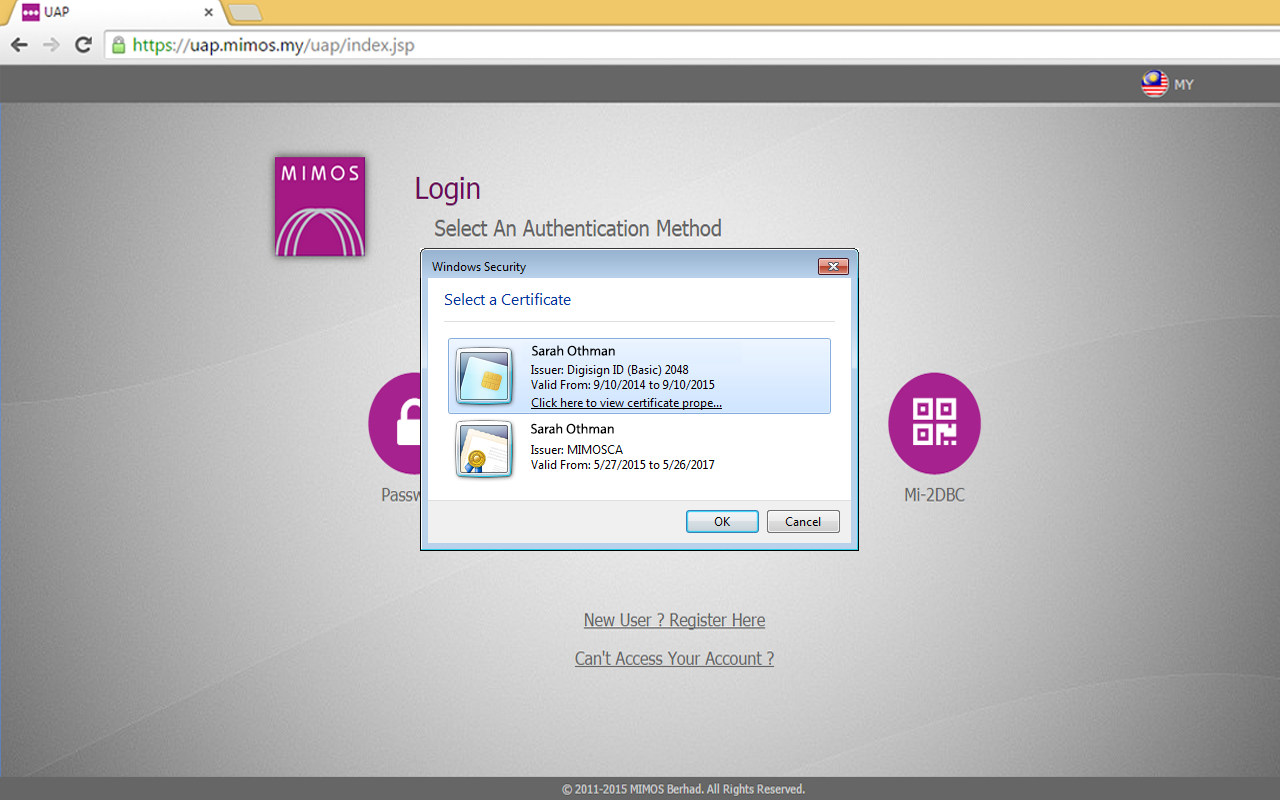Click Select An Authentication Method heading
This screenshot has width=1280, height=800.
pos(578,229)
